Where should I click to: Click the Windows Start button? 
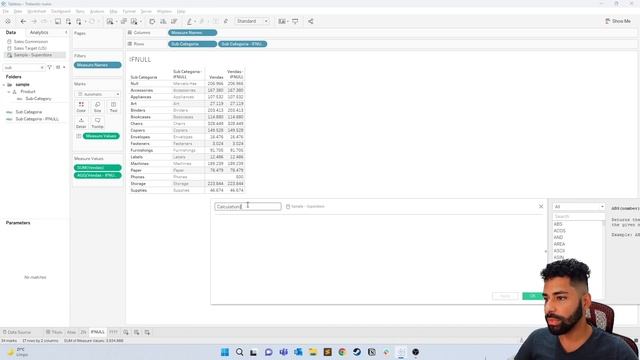[x=224, y=352]
